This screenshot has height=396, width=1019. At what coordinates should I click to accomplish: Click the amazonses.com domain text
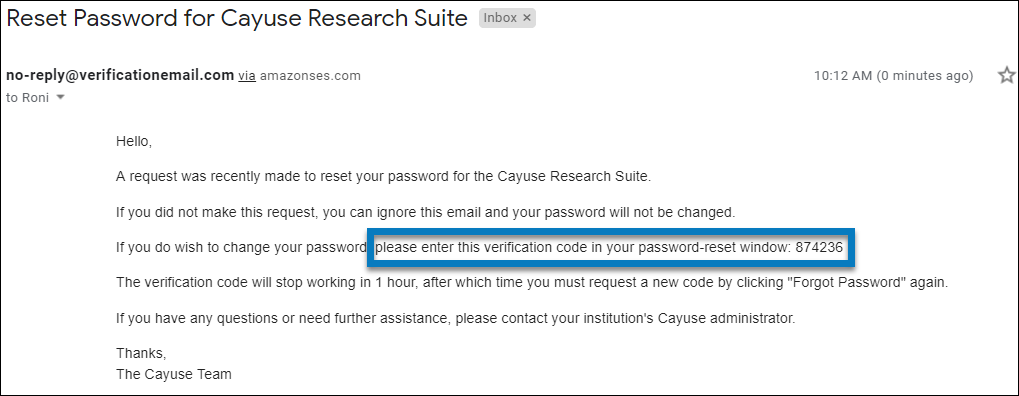pyautogui.click(x=310, y=76)
